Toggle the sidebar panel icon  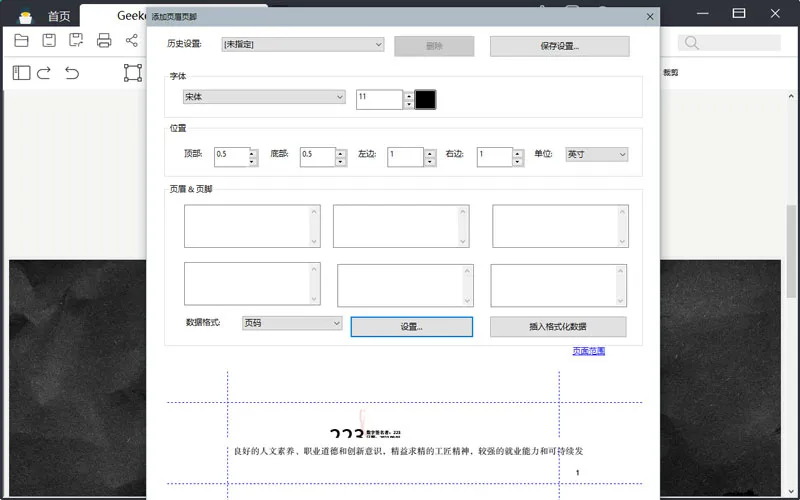tap(21, 73)
